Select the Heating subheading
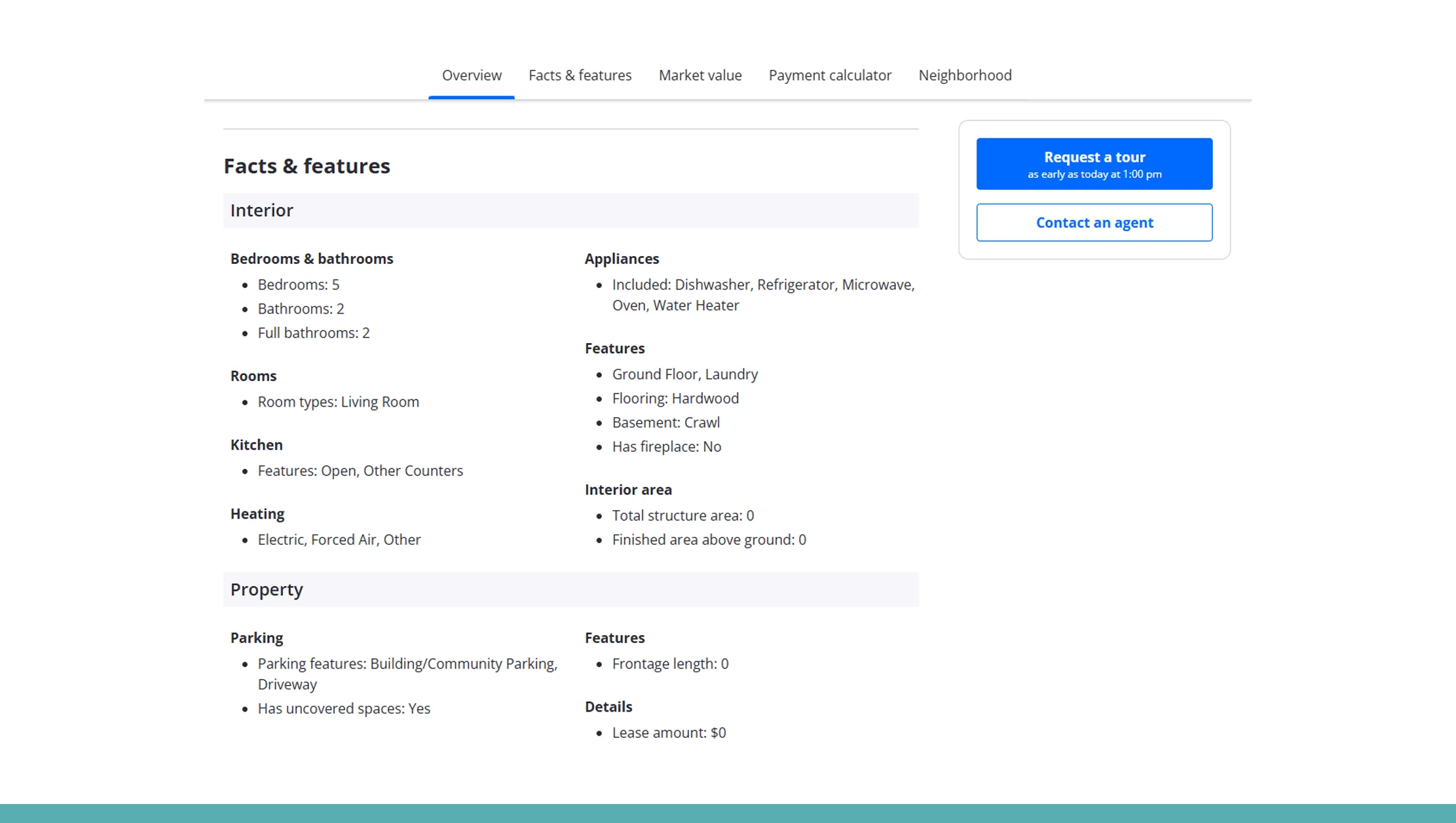Image resolution: width=1456 pixels, height=823 pixels. tap(257, 513)
